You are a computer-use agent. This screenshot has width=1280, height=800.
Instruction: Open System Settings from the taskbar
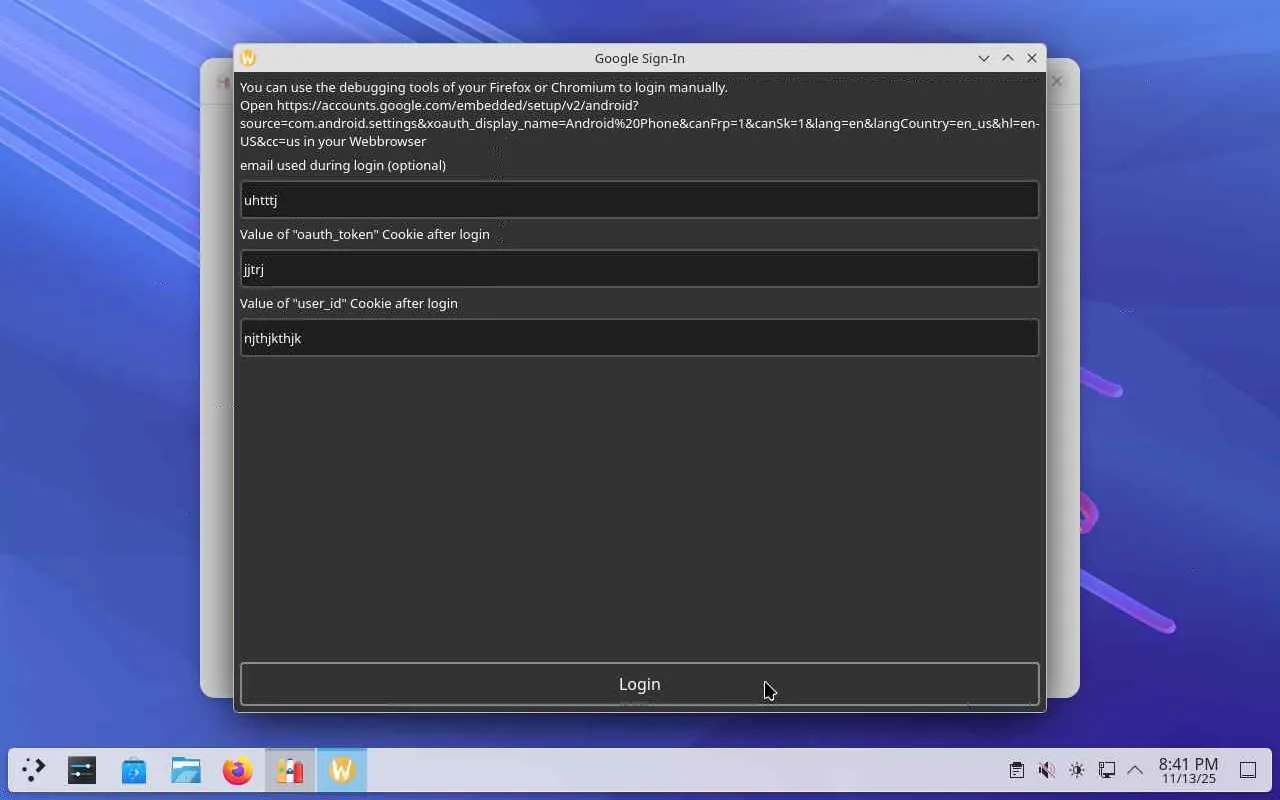pyautogui.click(x=82, y=770)
